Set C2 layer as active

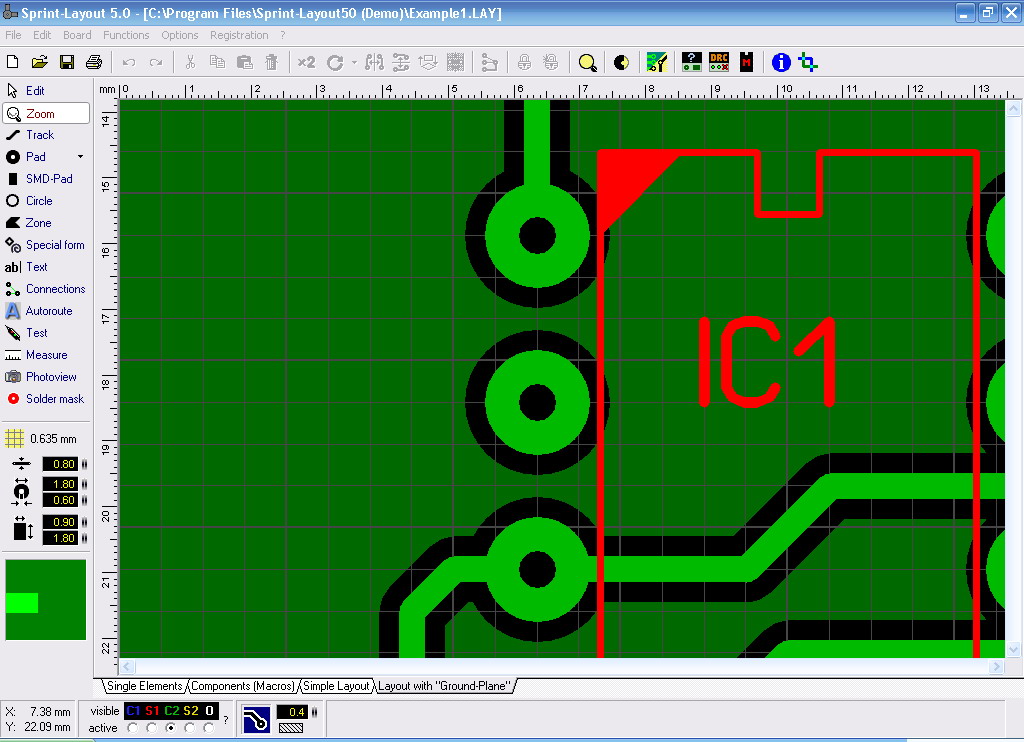[x=170, y=728]
